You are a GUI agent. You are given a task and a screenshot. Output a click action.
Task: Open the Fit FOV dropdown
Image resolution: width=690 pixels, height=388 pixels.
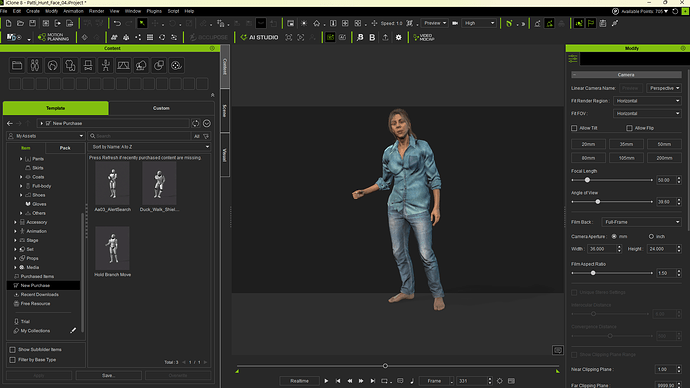(x=647, y=113)
